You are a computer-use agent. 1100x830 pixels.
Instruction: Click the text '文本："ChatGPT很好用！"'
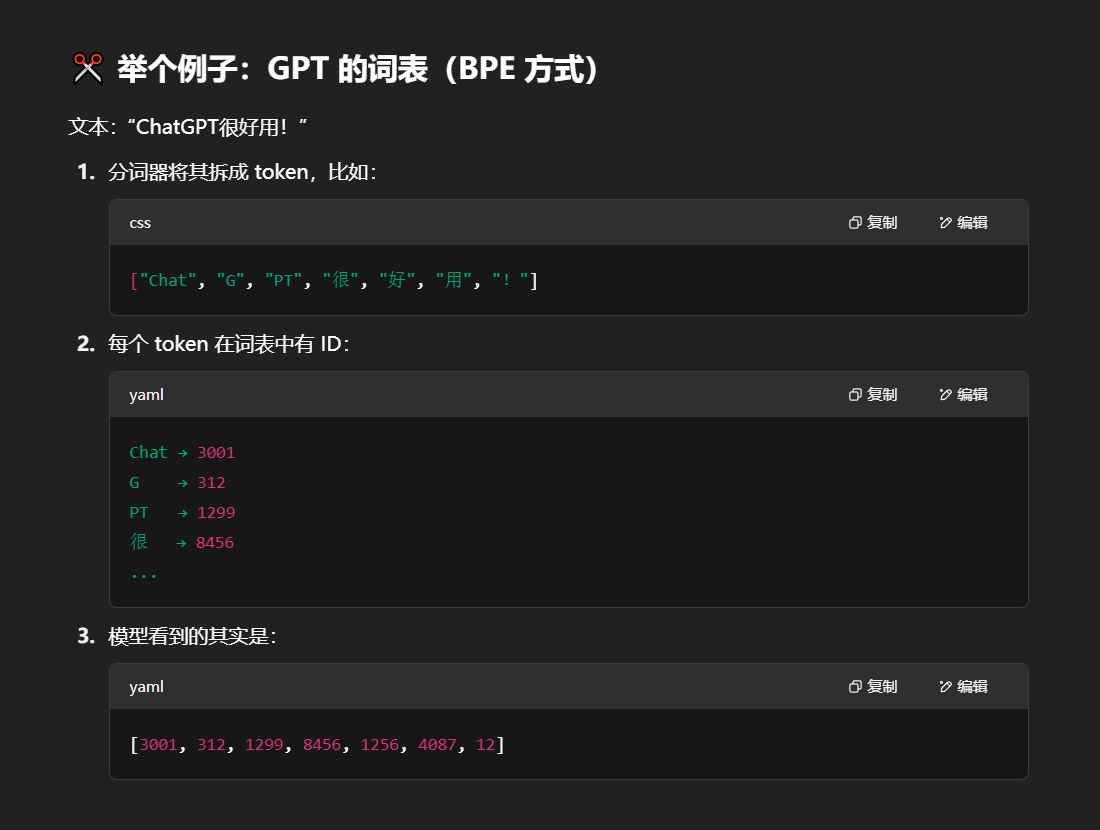pyautogui.click(x=187, y=127)
